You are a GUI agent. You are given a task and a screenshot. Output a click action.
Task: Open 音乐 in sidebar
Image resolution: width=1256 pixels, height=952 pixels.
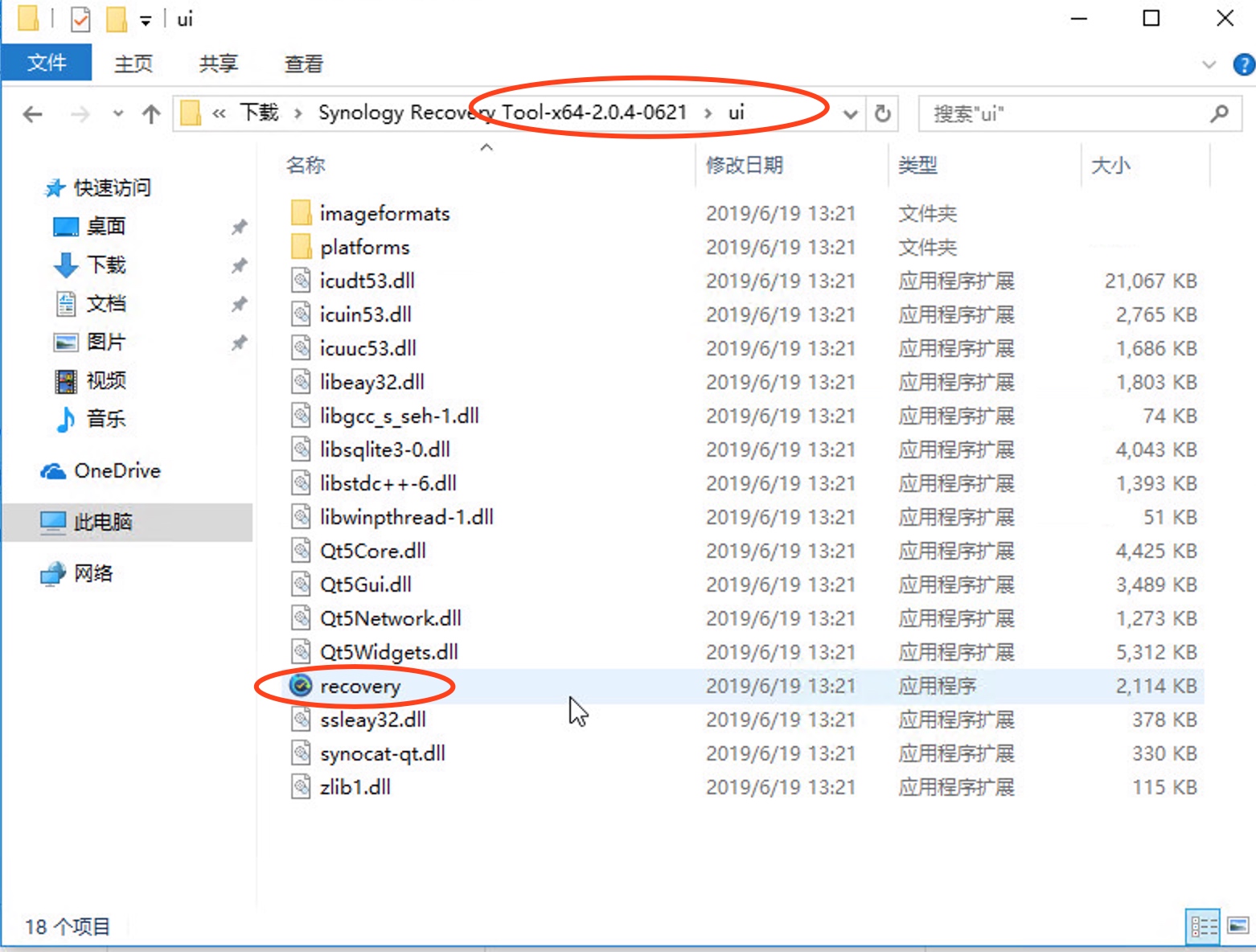[106, 419]
